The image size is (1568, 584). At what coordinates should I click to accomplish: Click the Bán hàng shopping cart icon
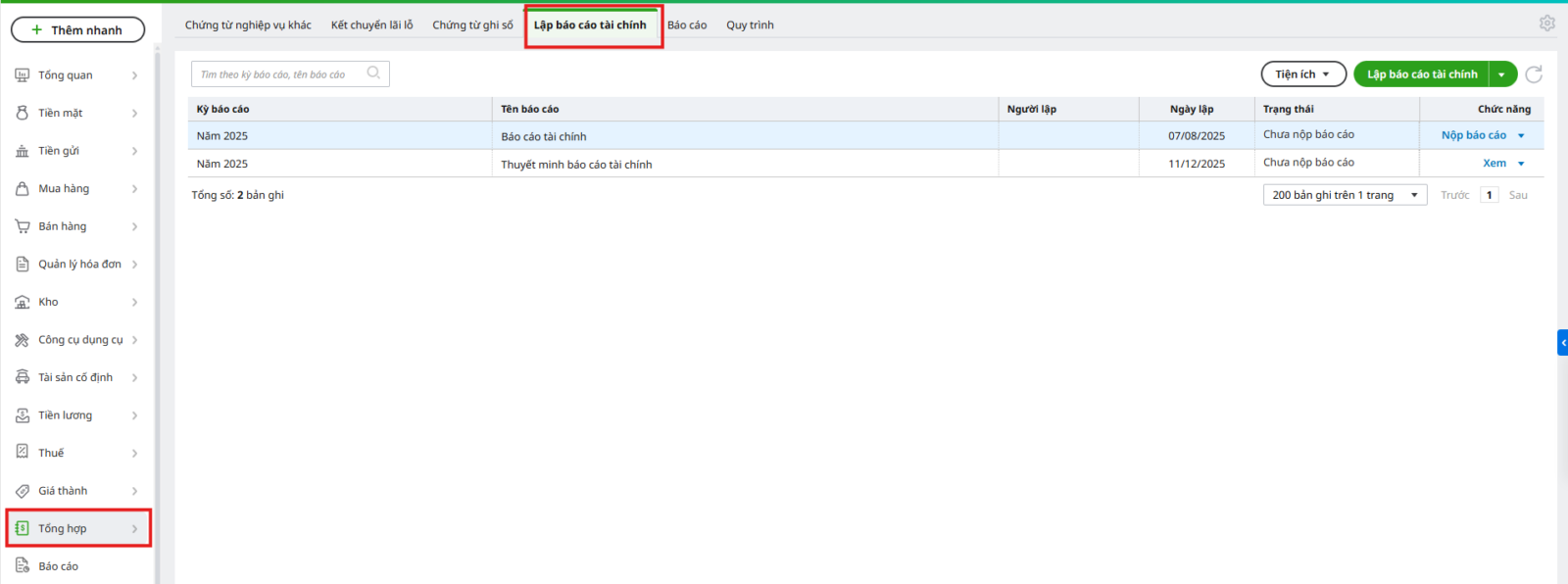[23, 226]
